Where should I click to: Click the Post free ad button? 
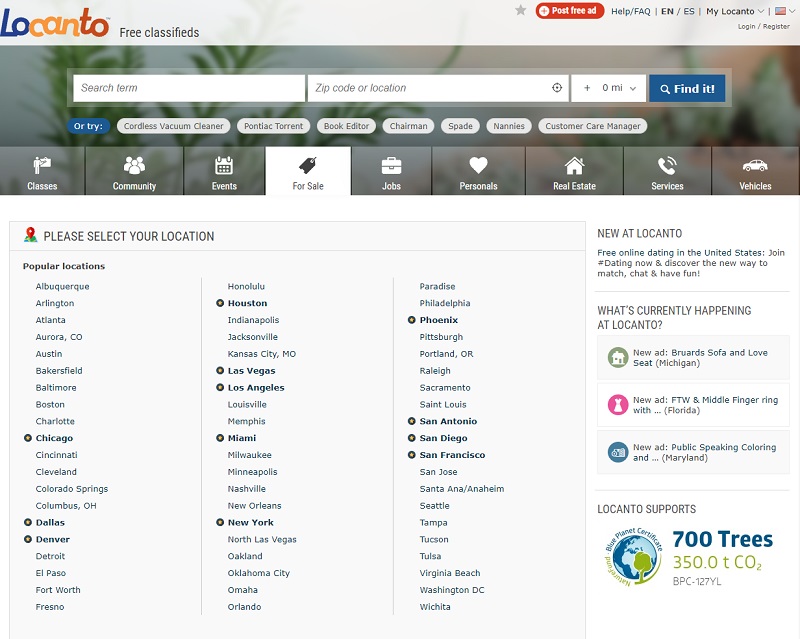tap(569, 10)
